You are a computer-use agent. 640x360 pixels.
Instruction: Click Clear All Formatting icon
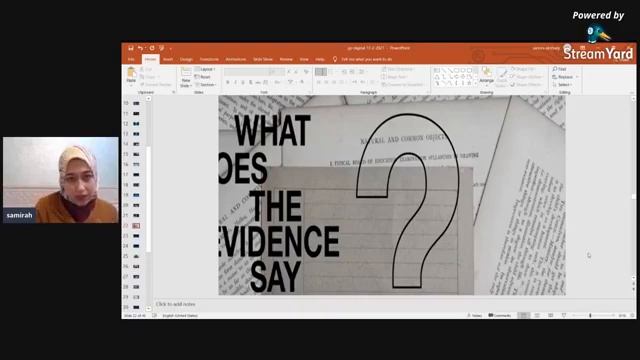pos(307,72)
